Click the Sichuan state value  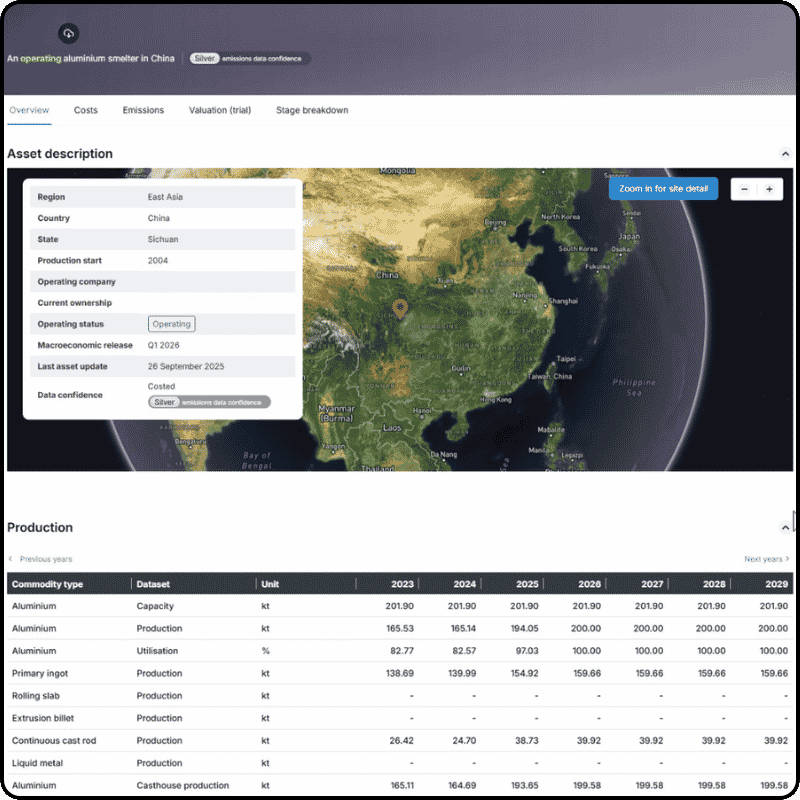[x=163, y=239]
